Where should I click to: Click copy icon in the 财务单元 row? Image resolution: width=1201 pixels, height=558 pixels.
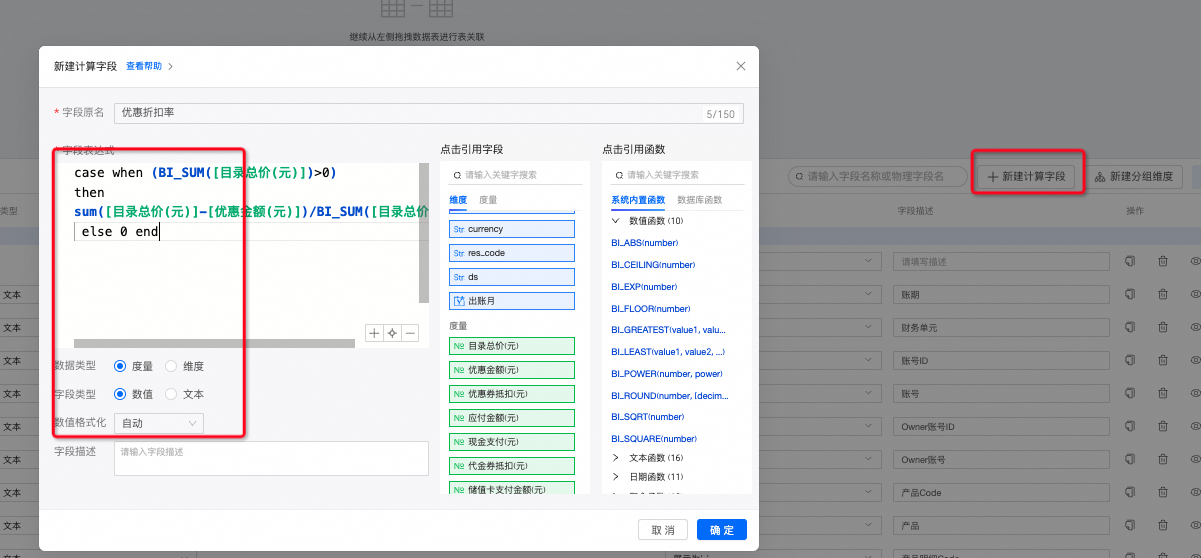(1130, 327)
